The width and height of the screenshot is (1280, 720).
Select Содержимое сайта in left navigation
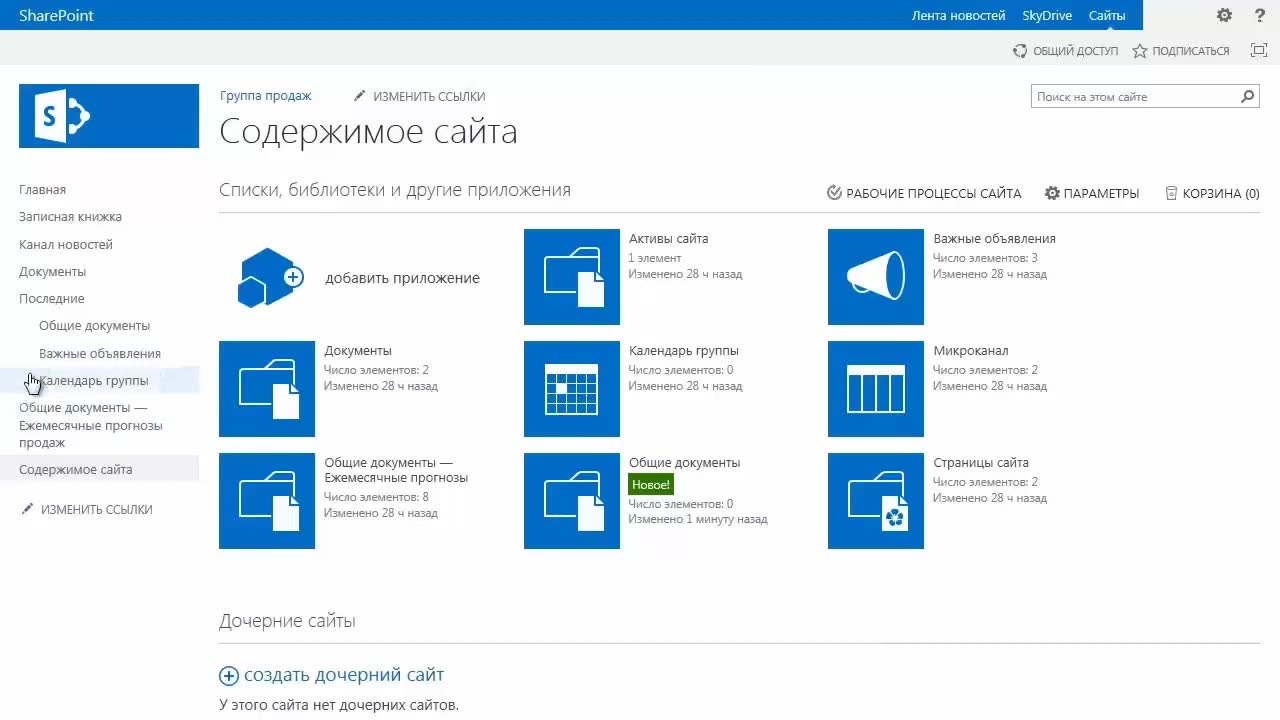click(75, 469)
